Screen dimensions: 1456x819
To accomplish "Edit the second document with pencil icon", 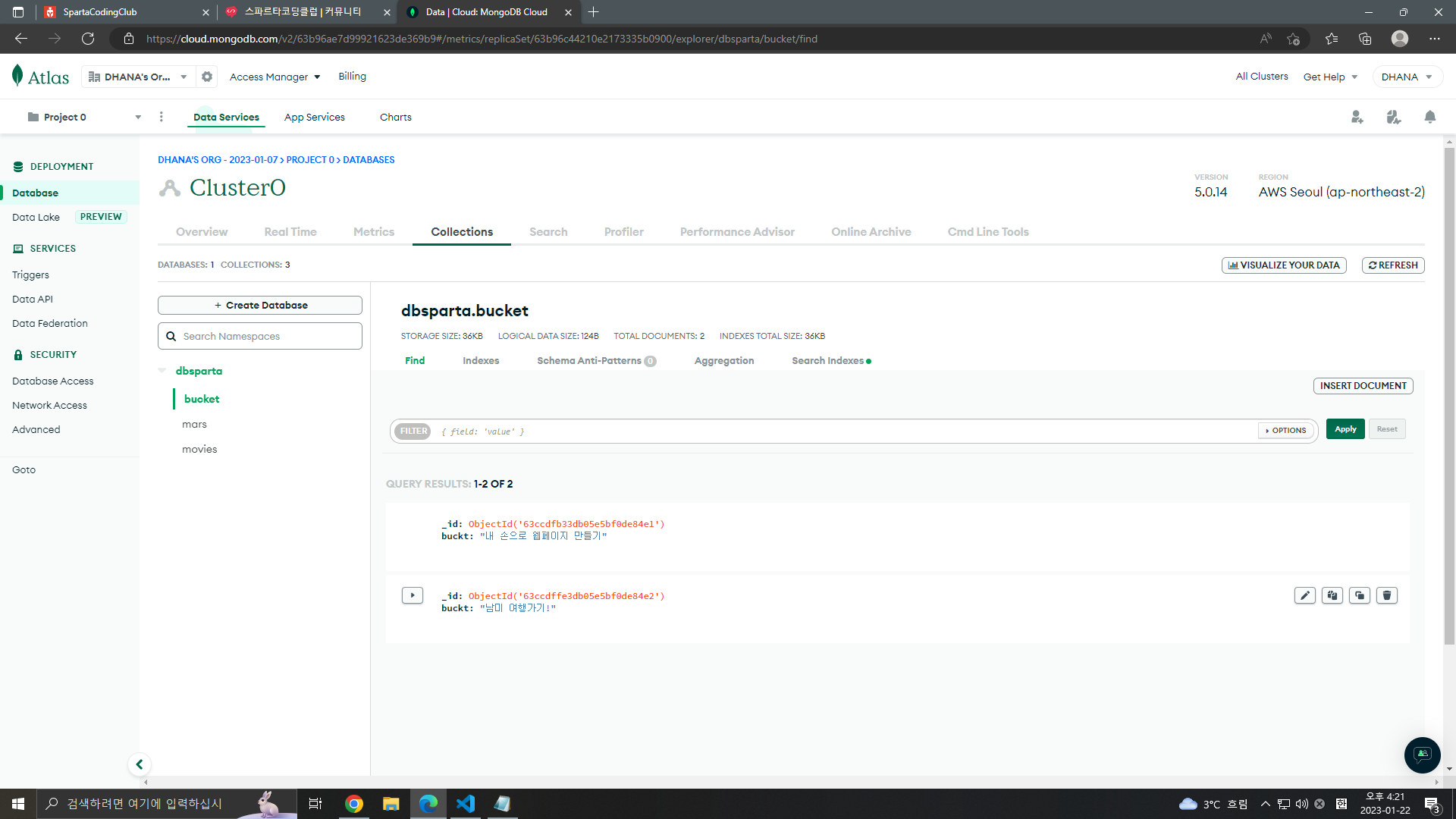I will tap(1305, 595).
